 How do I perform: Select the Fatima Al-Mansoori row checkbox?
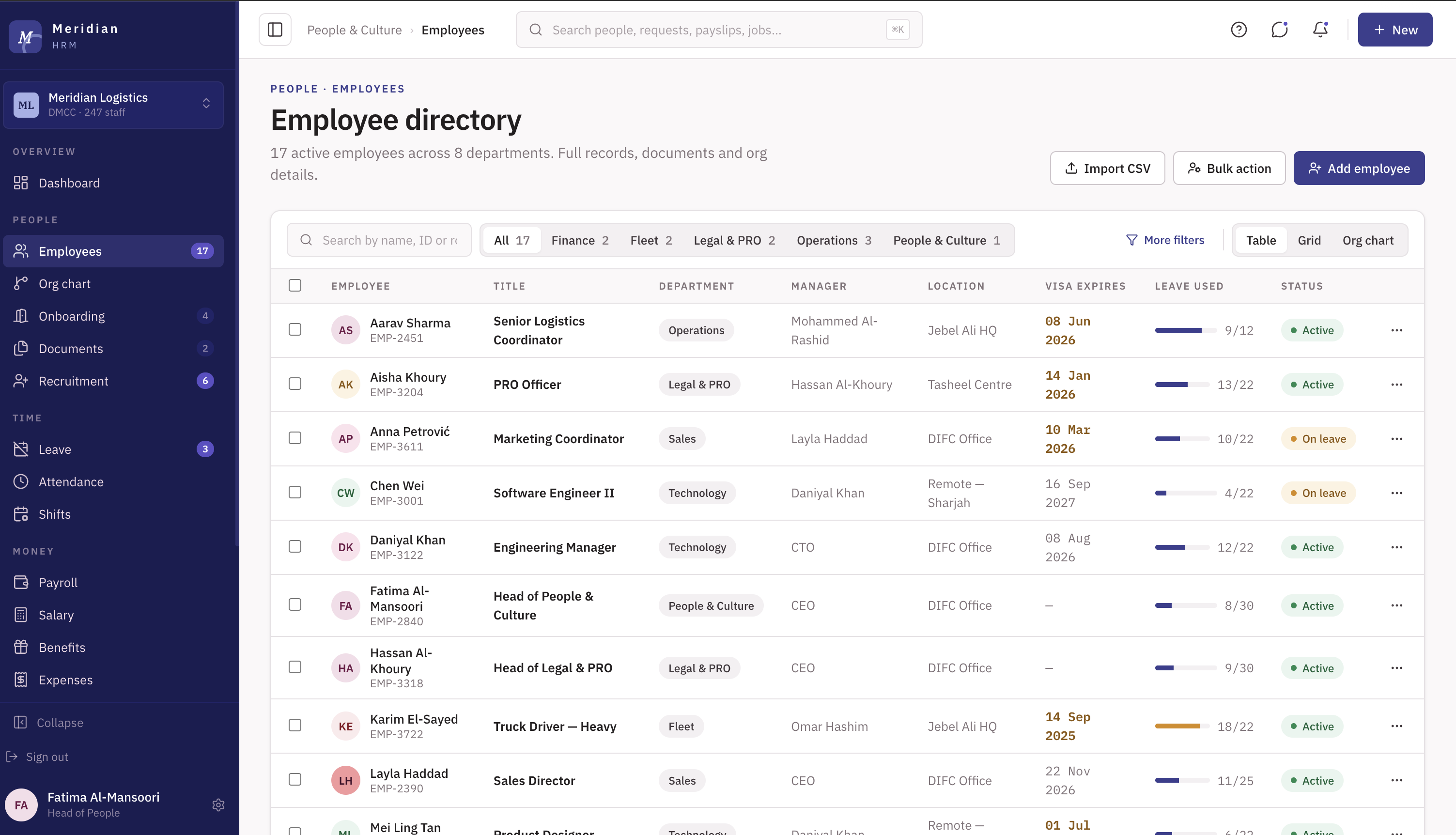(x=295, y=605)
